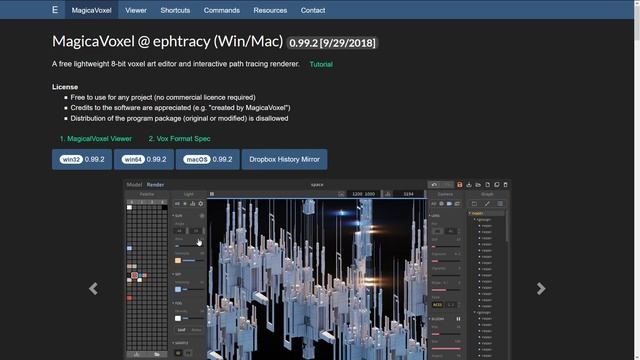
Task: Click the undo arrow button in app toolbar
Action: [434, 185]
